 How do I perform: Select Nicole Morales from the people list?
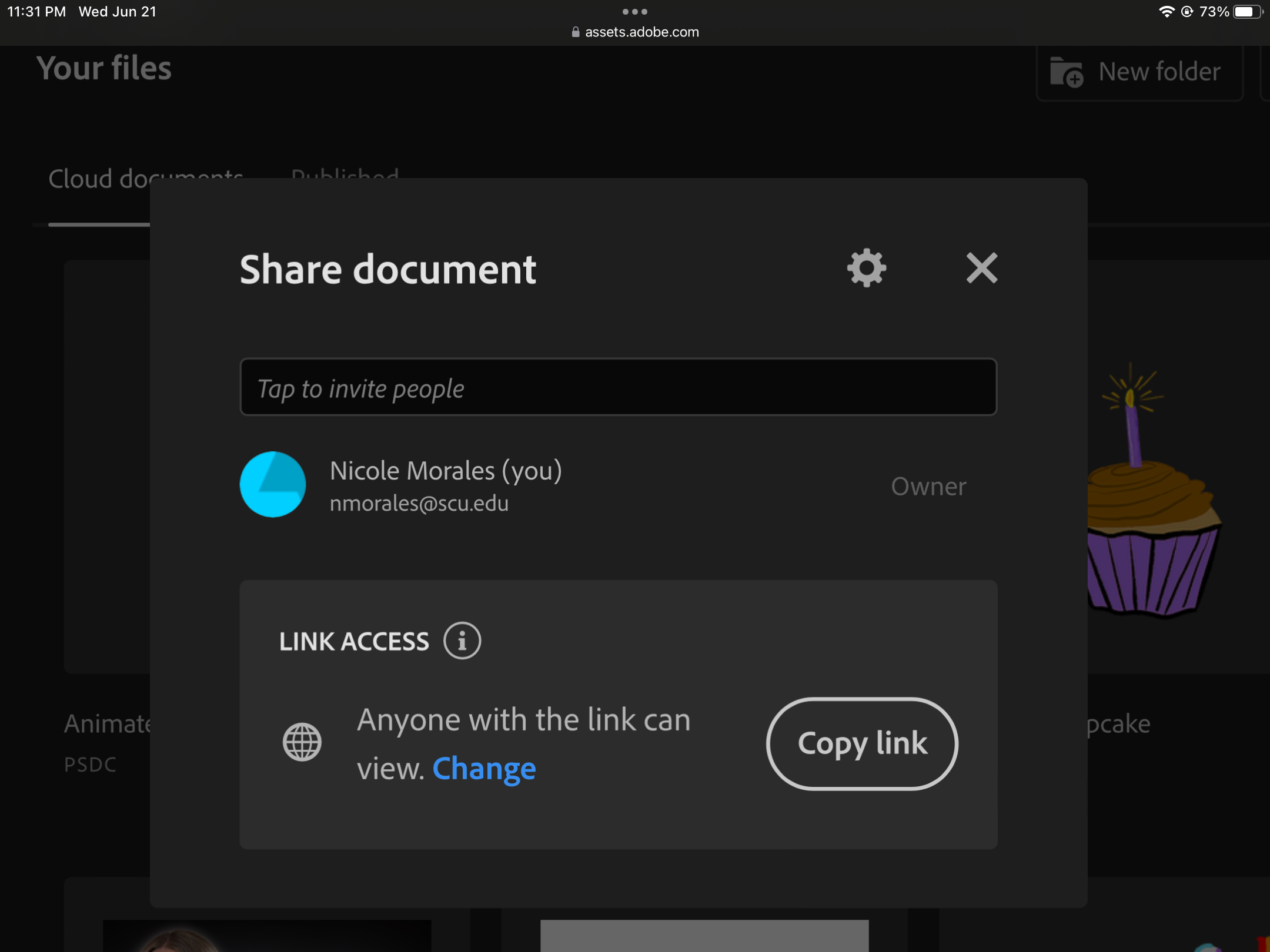(x=445, y=484)
